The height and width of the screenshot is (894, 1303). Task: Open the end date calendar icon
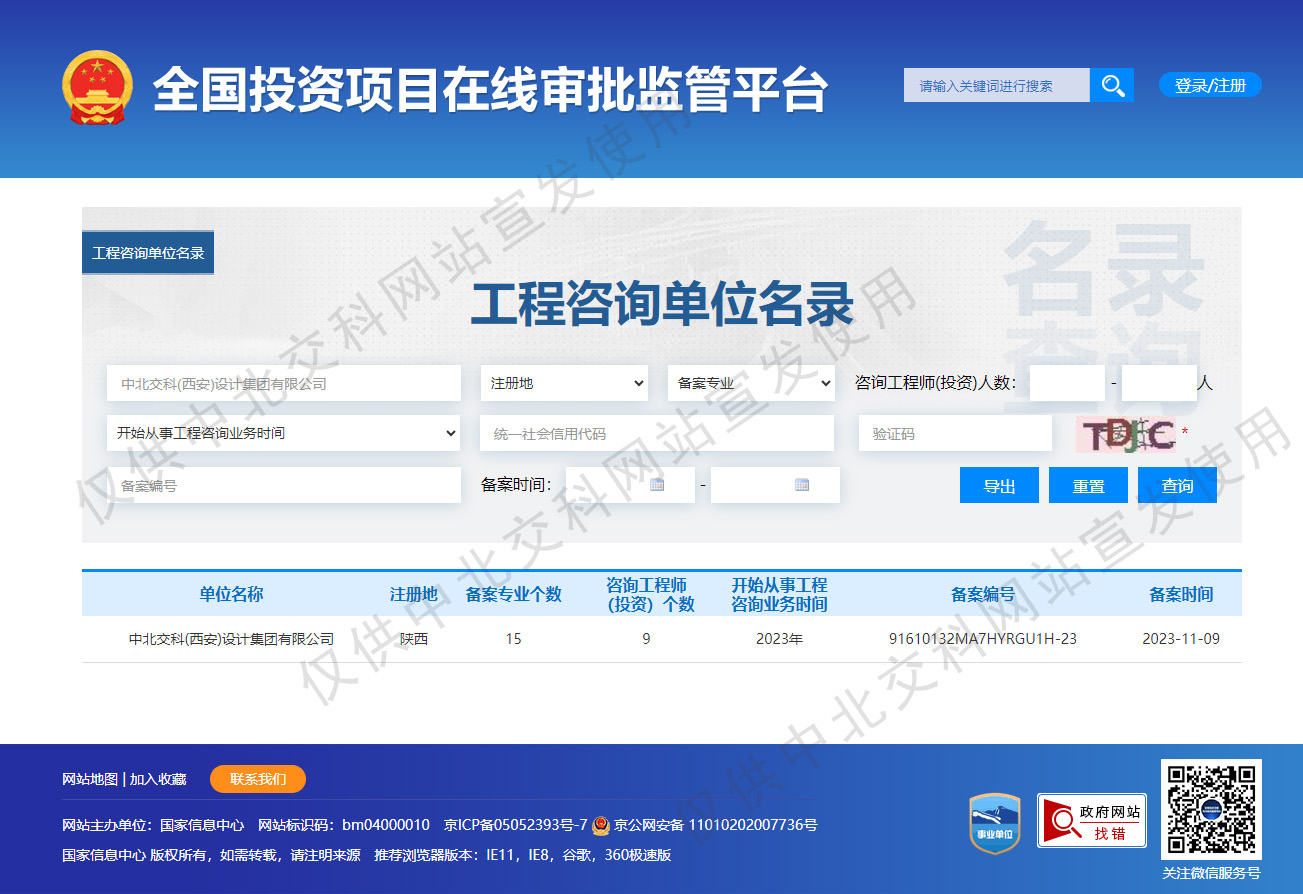point(801,485)
